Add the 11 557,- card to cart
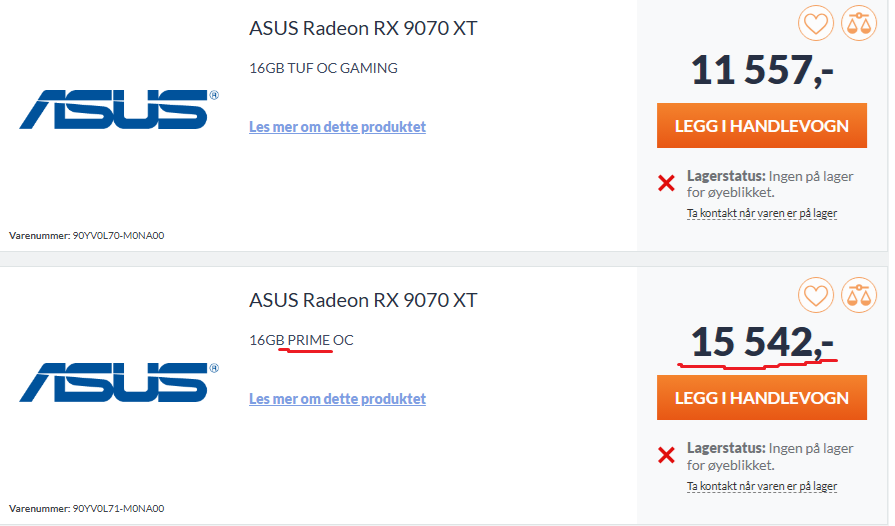Screen dimensions: 895x526 [762, 126]
